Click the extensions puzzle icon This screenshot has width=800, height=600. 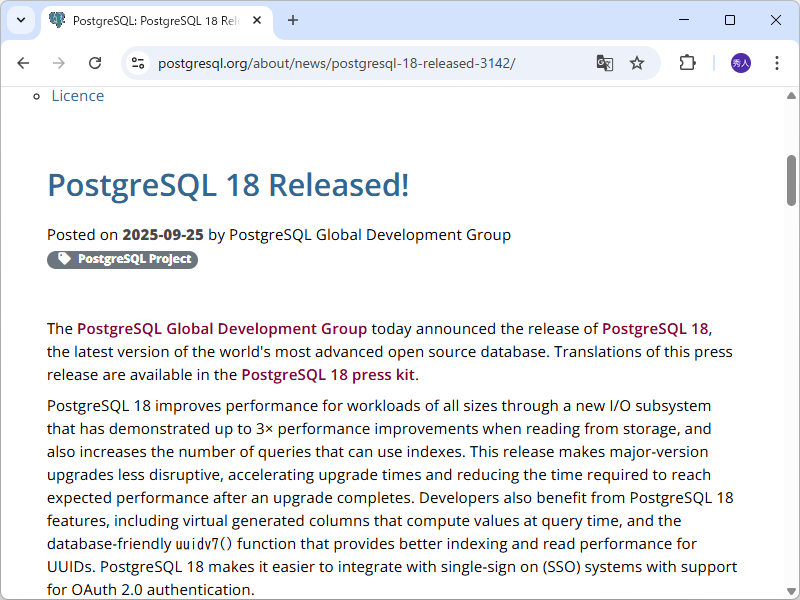click(x=687, y=62)
